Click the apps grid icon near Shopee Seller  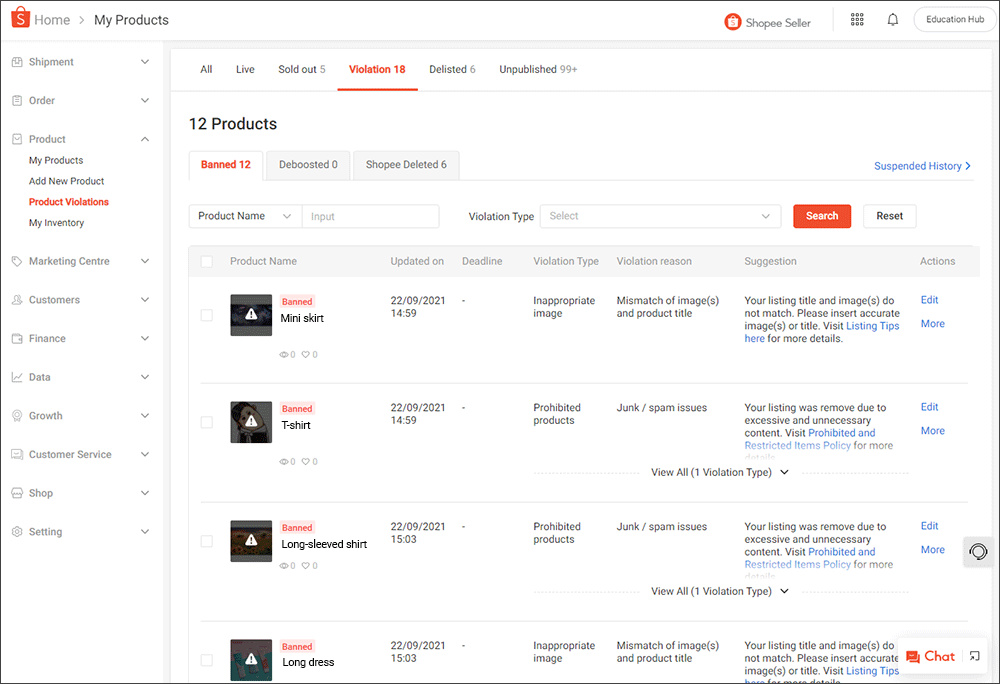point(857,19)
